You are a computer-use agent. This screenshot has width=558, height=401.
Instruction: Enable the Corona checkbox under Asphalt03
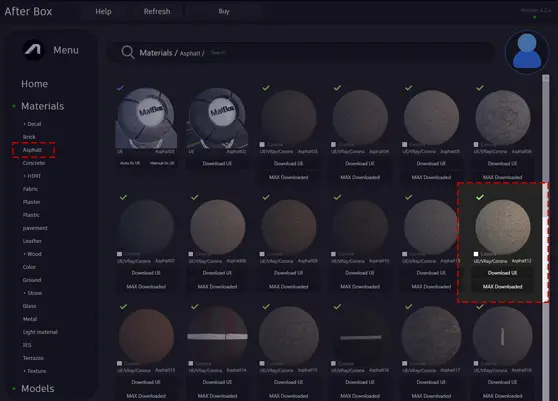point(262,144)
